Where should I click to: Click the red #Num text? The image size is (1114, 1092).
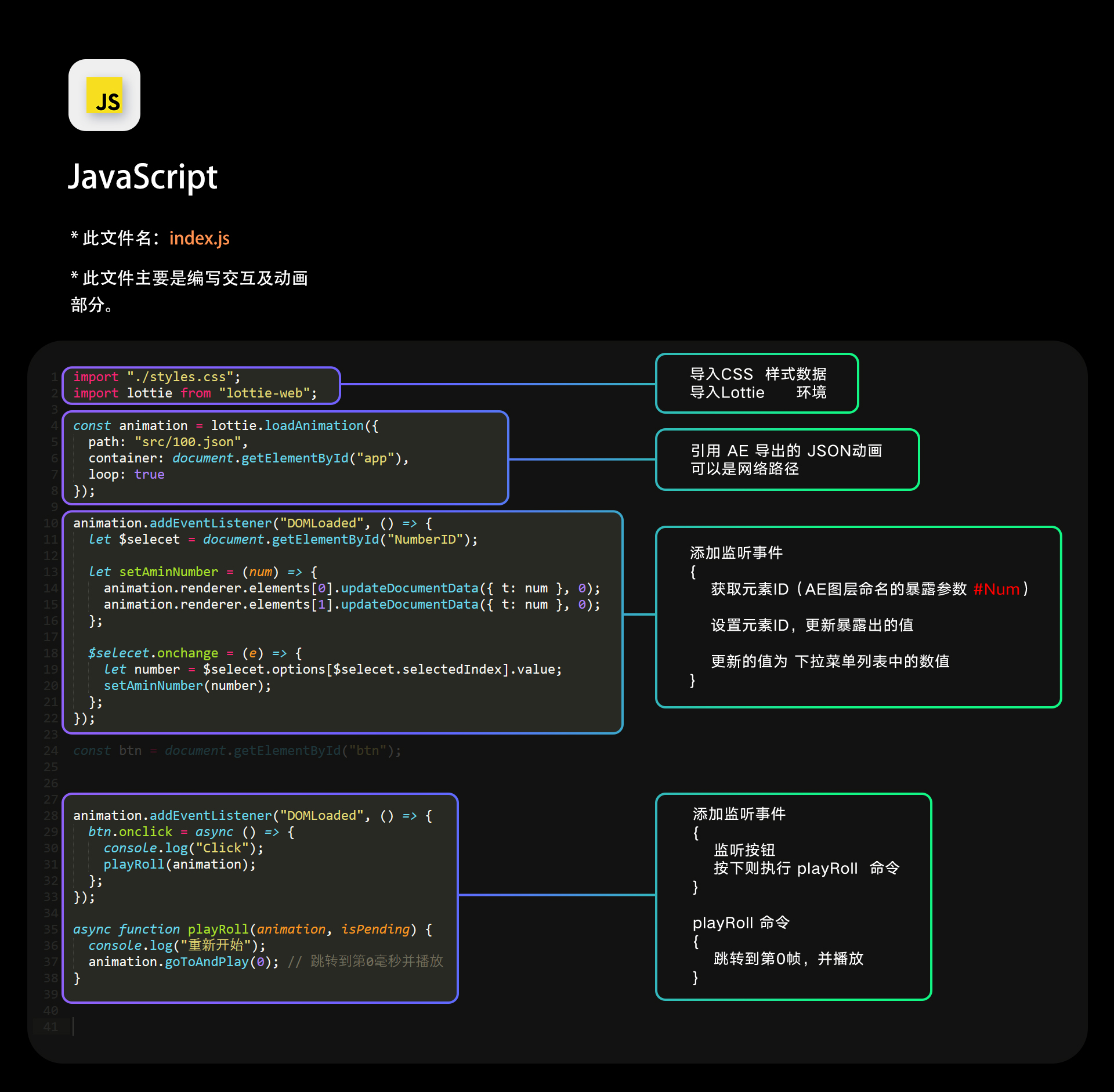[996, 589]
